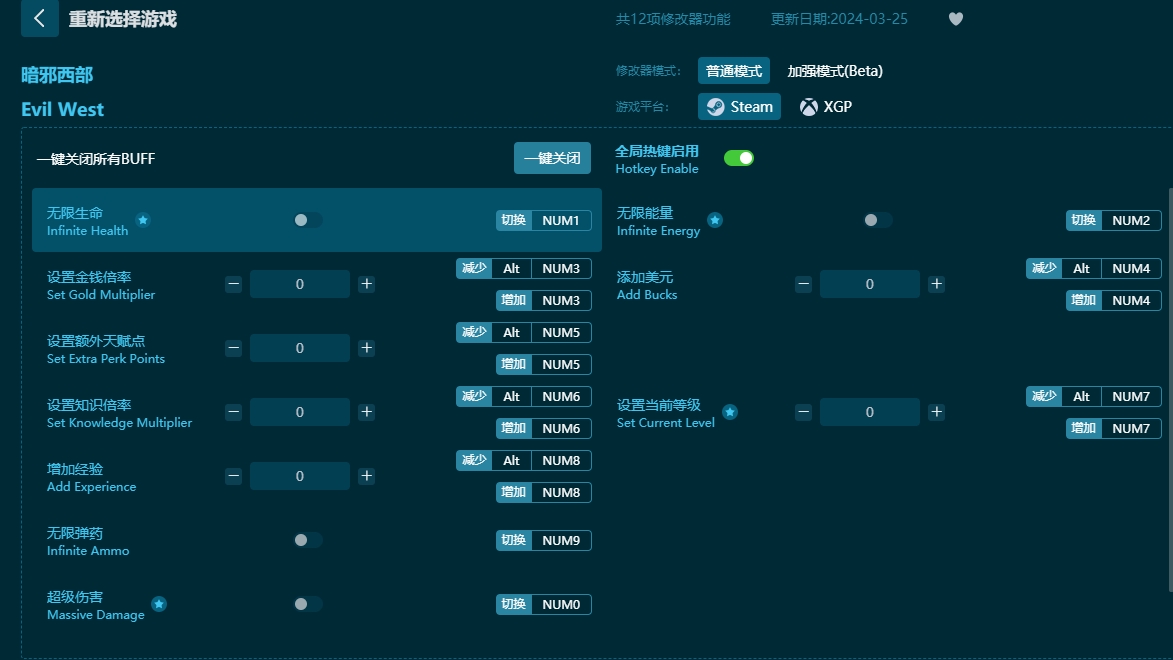This screenshot has width=1173, height=660.
Task: Click the 一键关闭 button
Action: tap(552, 158)
